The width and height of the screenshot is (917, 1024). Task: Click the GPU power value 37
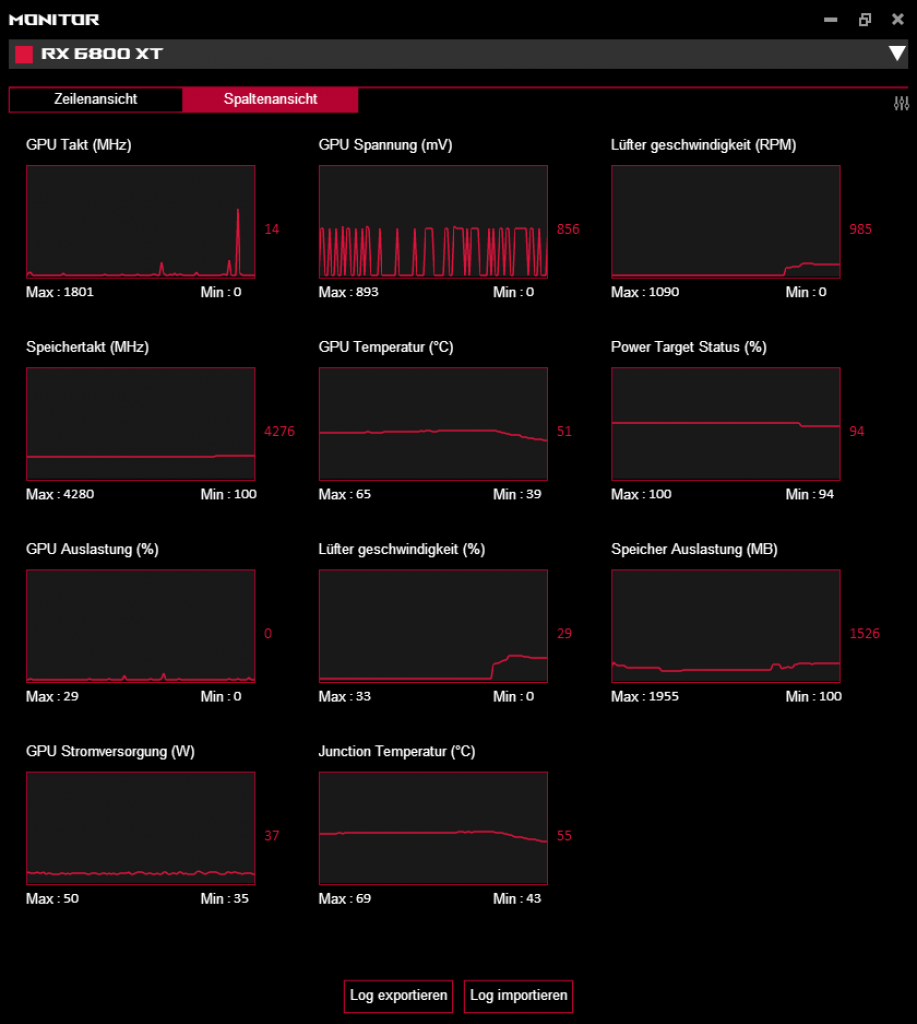tap(272, 836)
